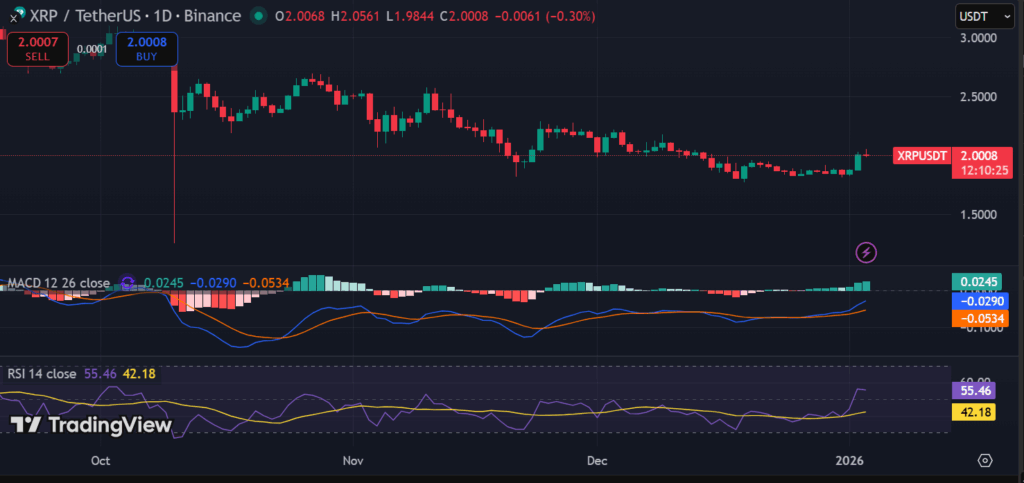The image size is (1024, 483).
Task: Select the MACD 12 26 close legend
Action: coord(58,284)
